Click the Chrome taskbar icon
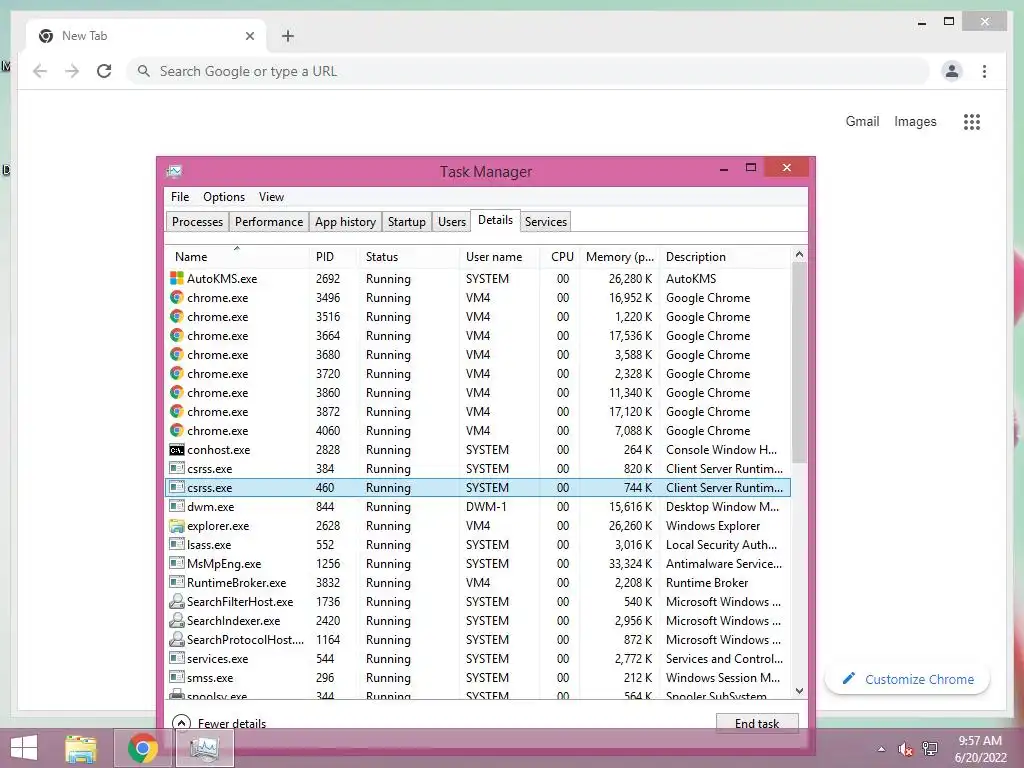 (142, 748)
